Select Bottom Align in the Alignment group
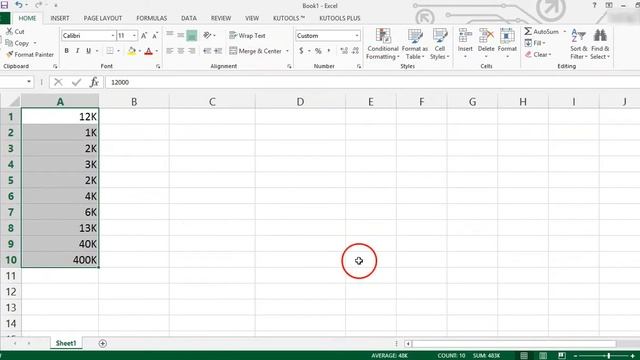This screenshot has height=360, width=640. point(191,36)
